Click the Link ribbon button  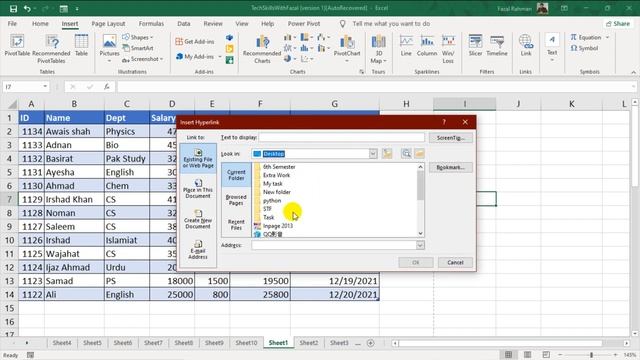(x=526, y=46)
